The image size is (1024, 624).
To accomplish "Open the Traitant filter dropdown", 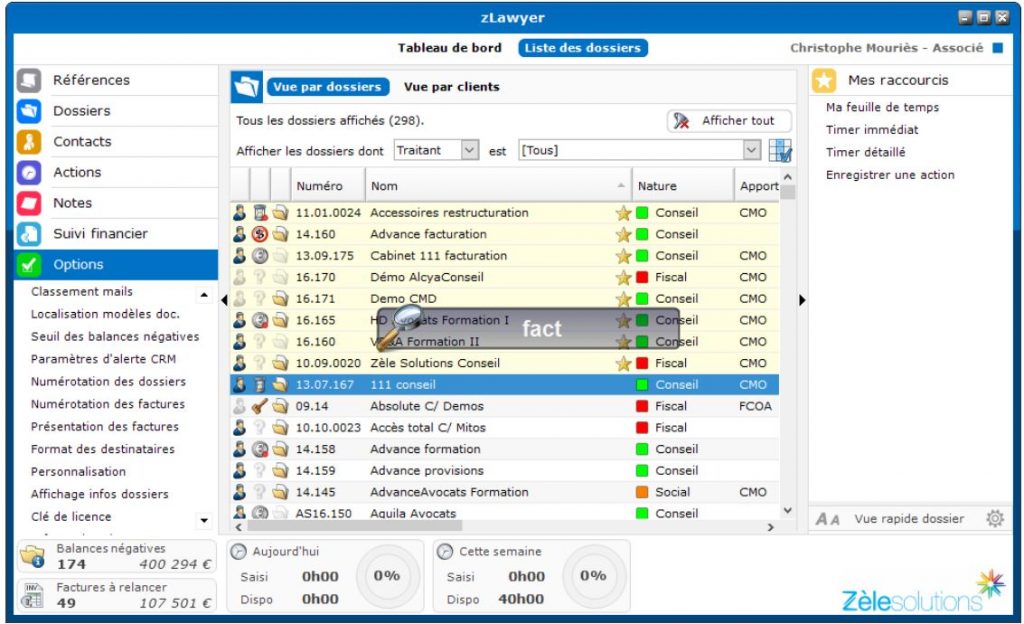I will (469, 151).
